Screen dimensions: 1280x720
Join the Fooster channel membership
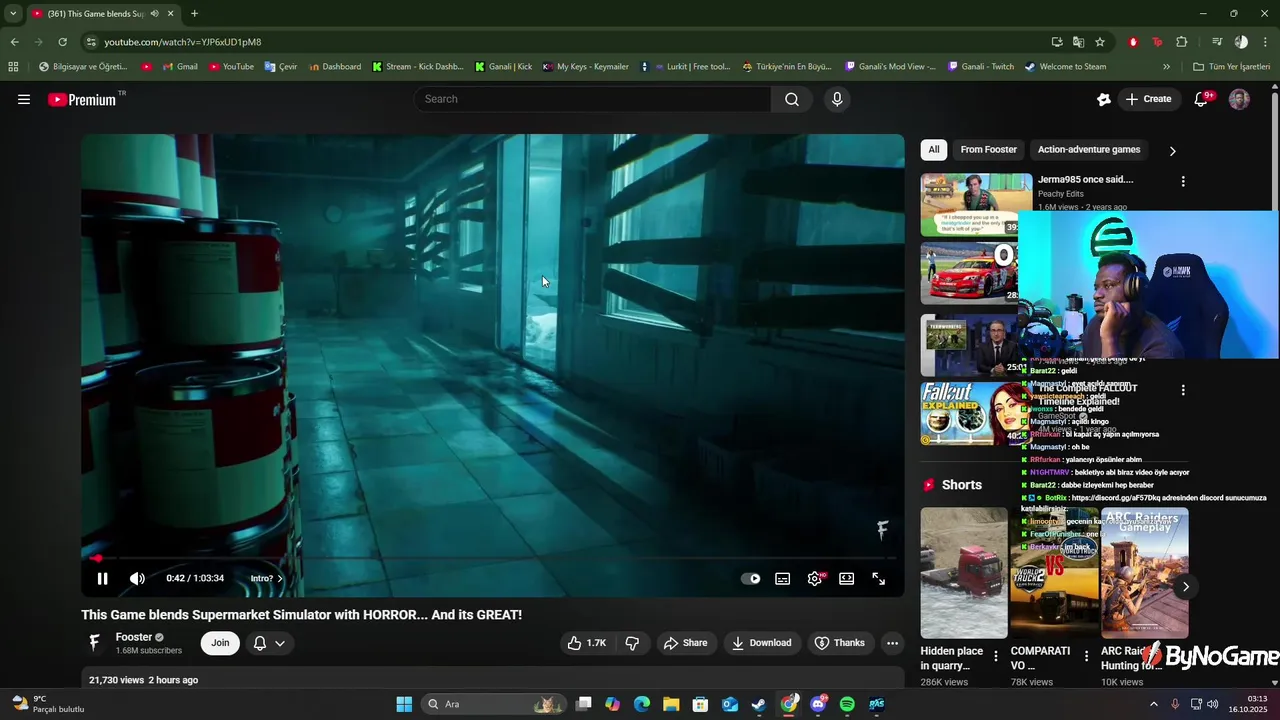click(x=220, y=643)
